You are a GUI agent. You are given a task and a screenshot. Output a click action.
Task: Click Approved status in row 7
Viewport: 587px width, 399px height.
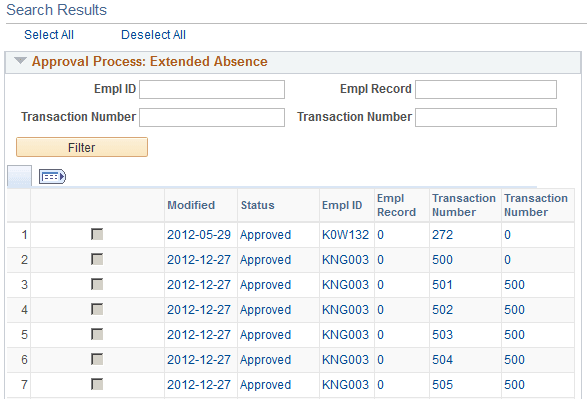click(265, 385)
